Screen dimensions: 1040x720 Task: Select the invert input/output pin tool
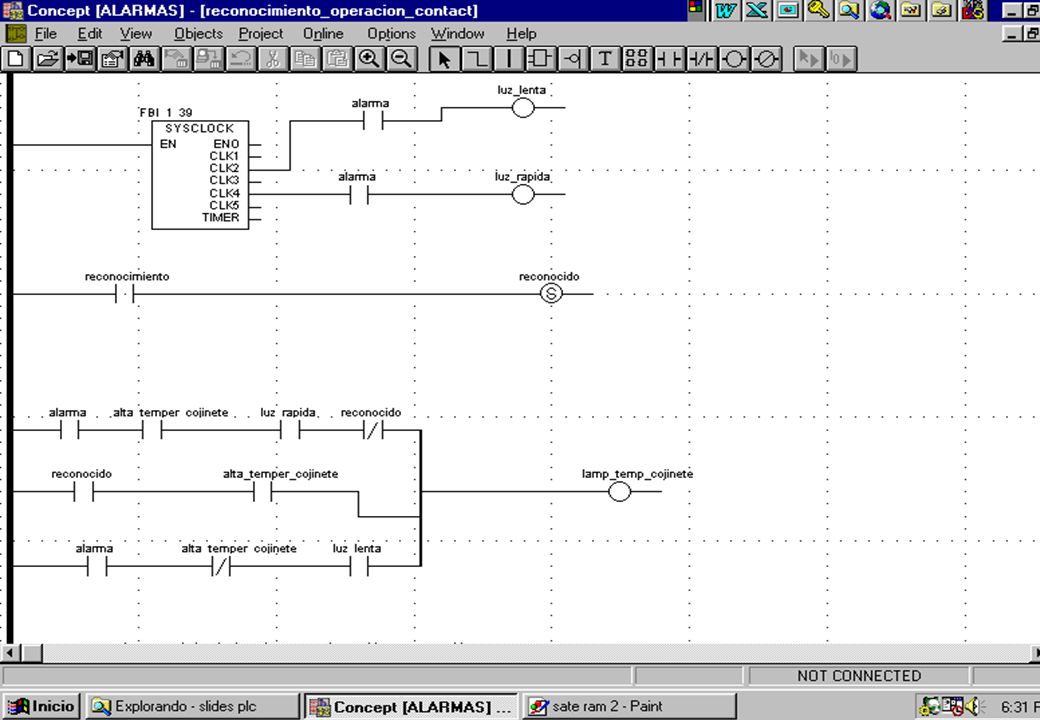click(x=572, y=59)
